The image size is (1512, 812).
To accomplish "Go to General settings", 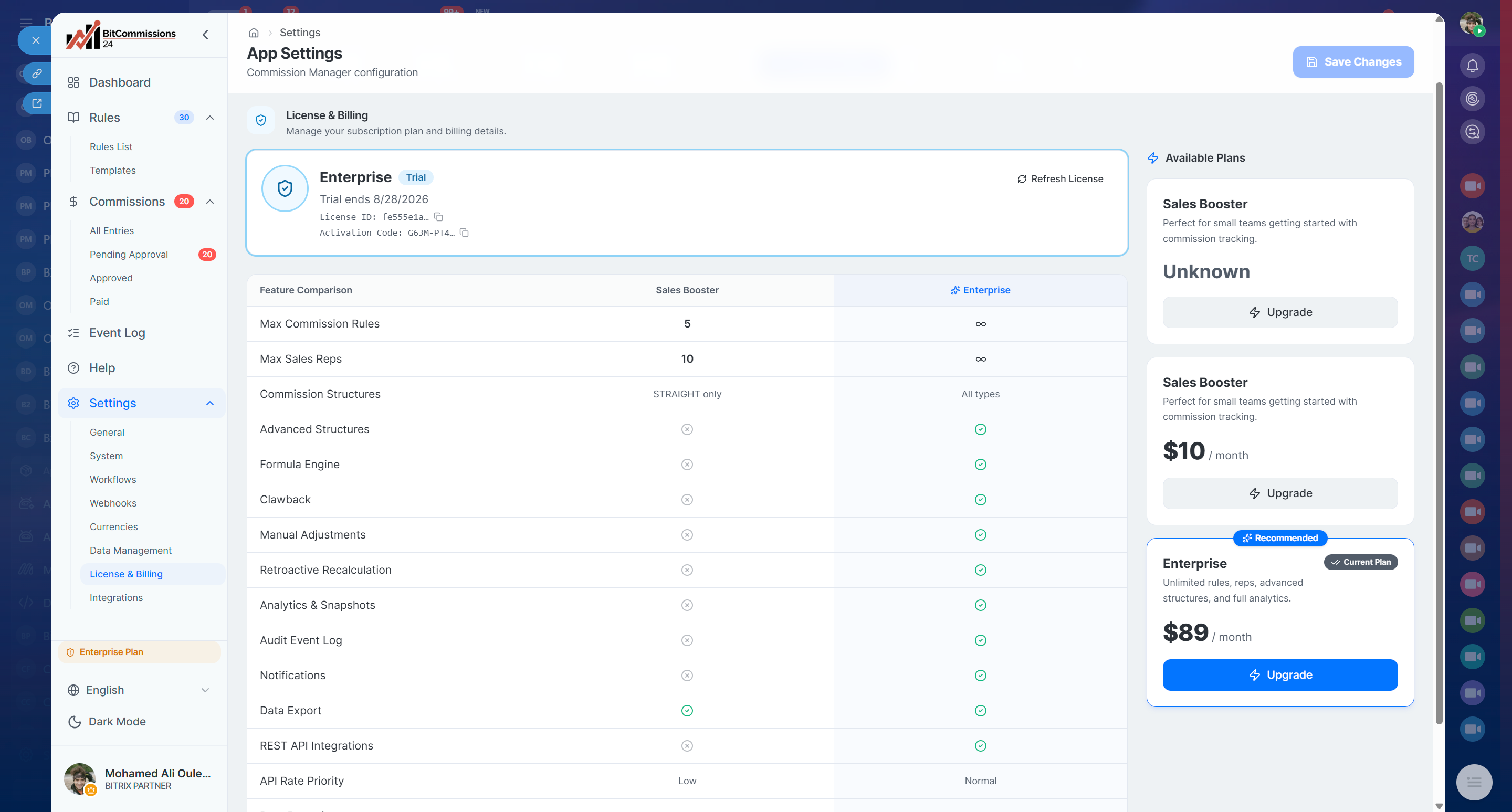I will (x=107, y=433).
